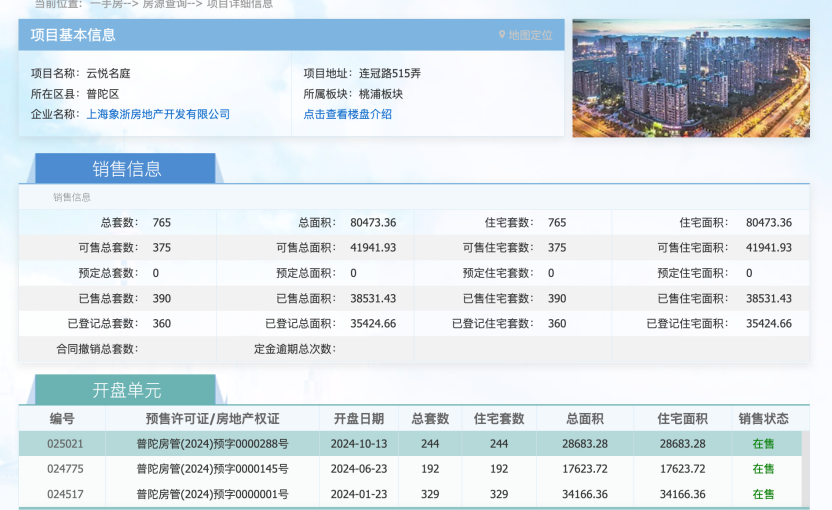This screenshot has height=510, width=832.
Task: Open permit 普陀房管(2024)预字0000001号
Action: (x=212, y=494)
